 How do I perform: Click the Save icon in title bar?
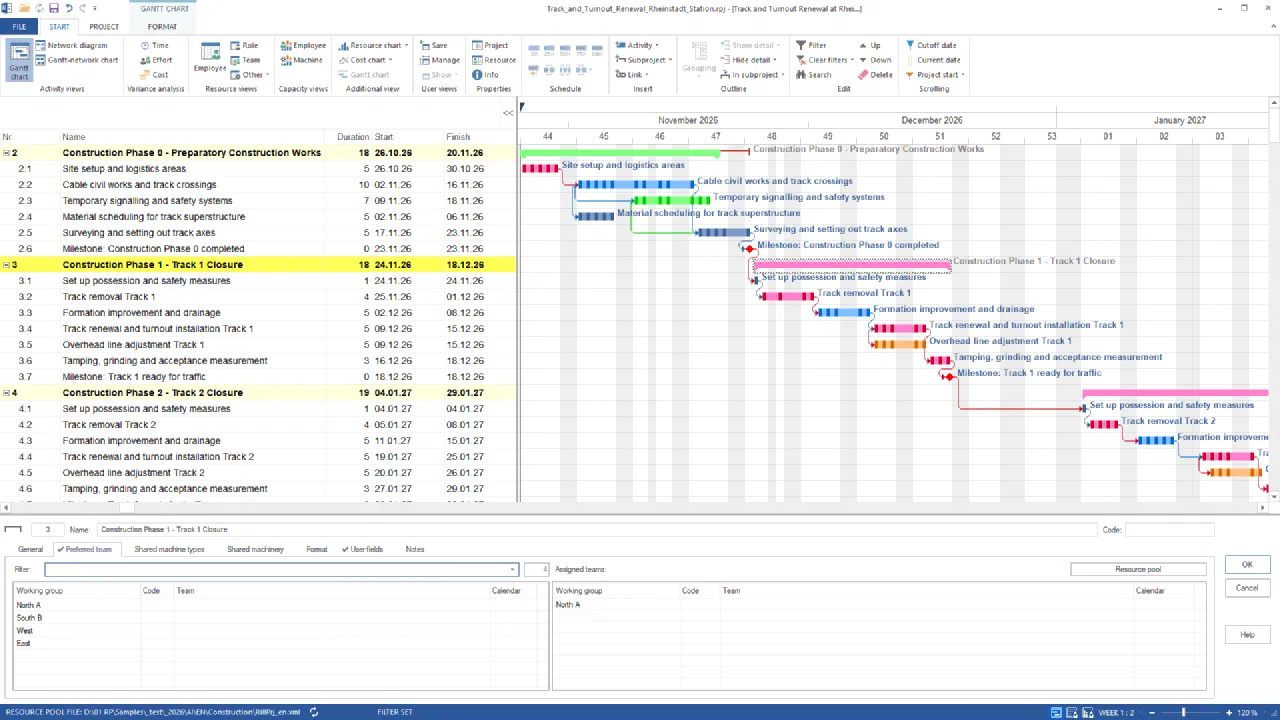coord(52,8)
